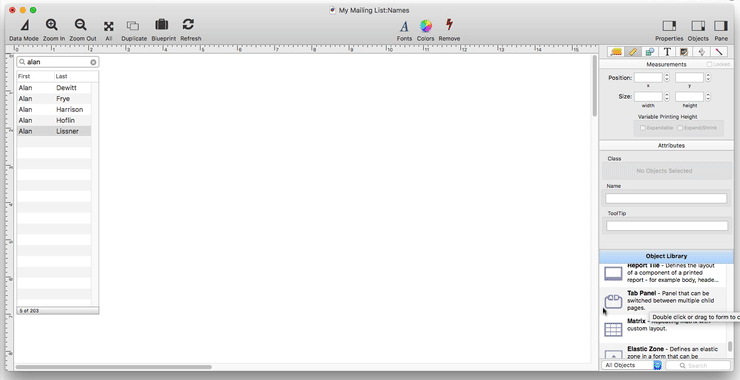
Task: Click the Size height stepper arrows
Action: click(708, 97)
